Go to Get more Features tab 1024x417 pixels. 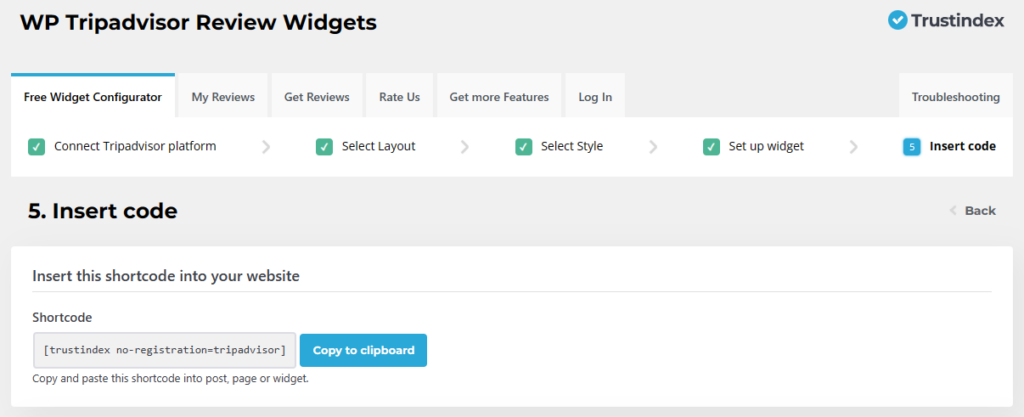pyautogui.click(x=499, y=97)
